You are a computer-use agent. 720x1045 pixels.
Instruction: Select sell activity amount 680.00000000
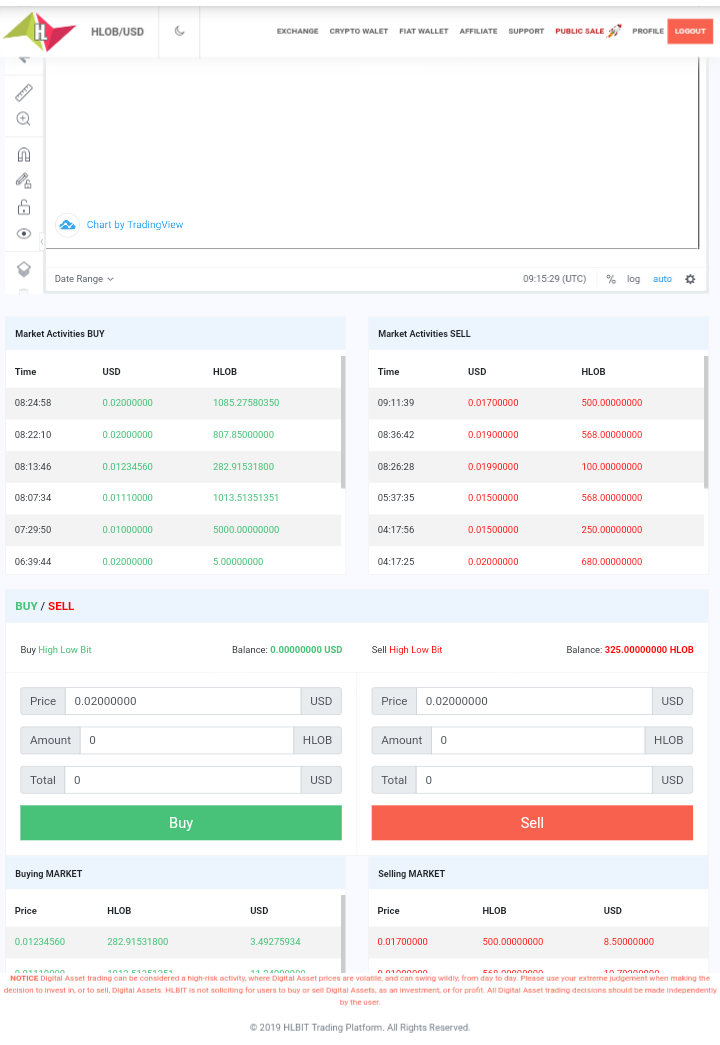(612, 562)
